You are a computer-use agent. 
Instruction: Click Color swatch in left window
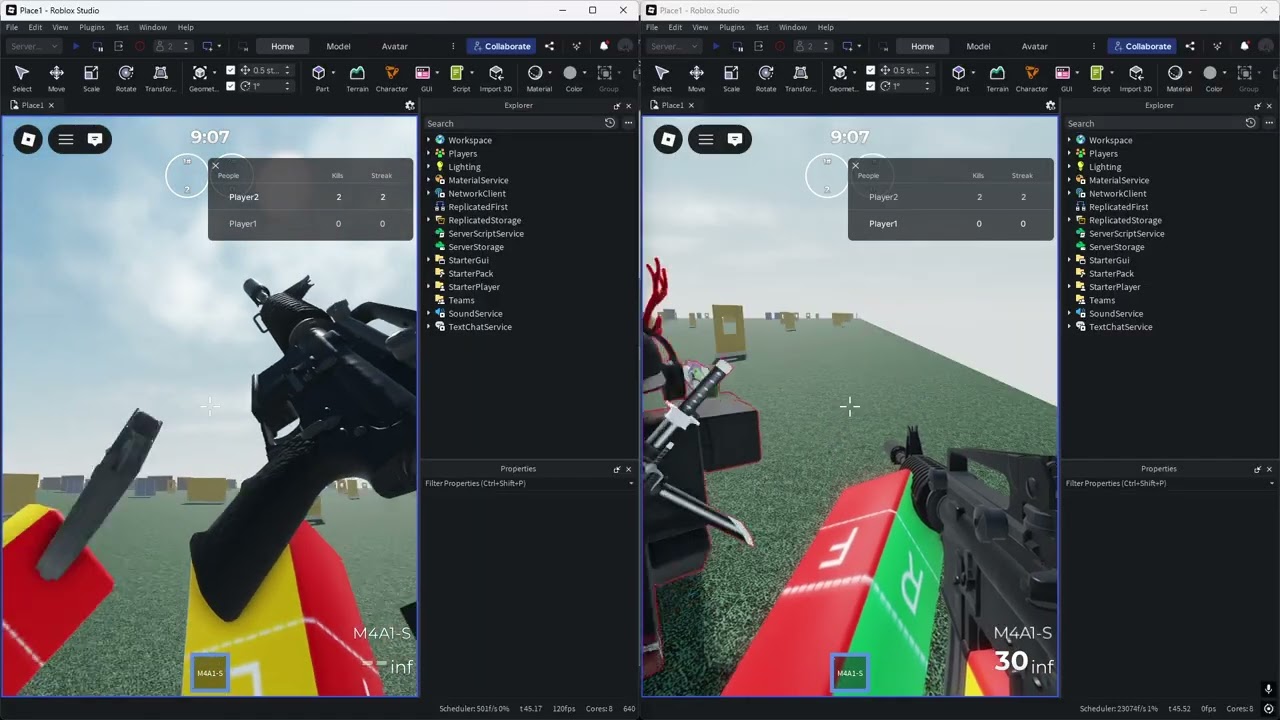(x=570, y=73)
